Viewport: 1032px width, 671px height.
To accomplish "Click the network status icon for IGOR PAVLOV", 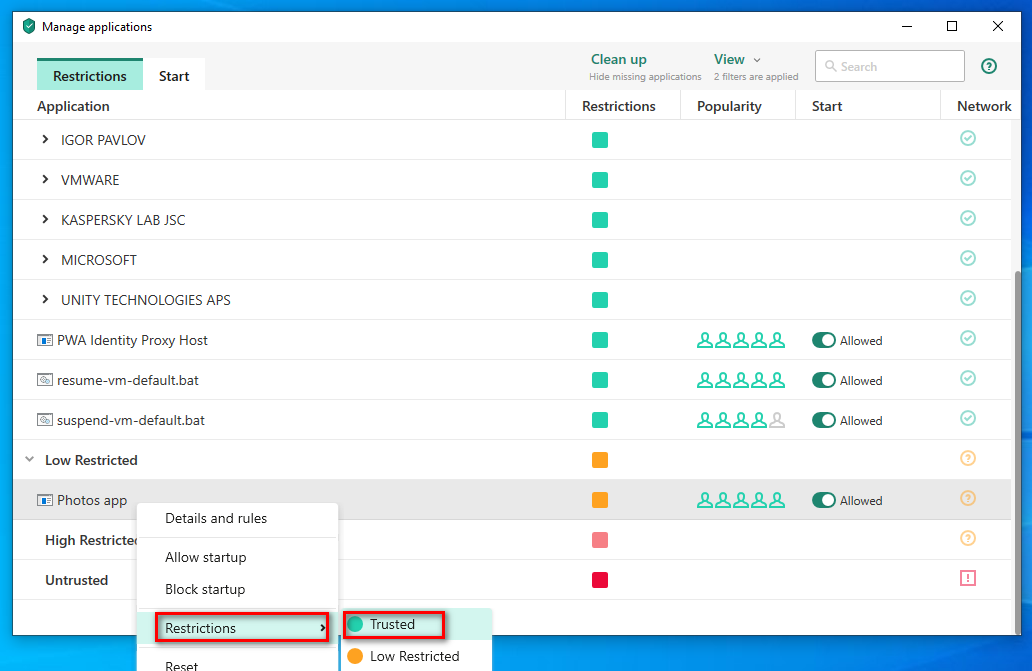I will click(x=968, y=138).
